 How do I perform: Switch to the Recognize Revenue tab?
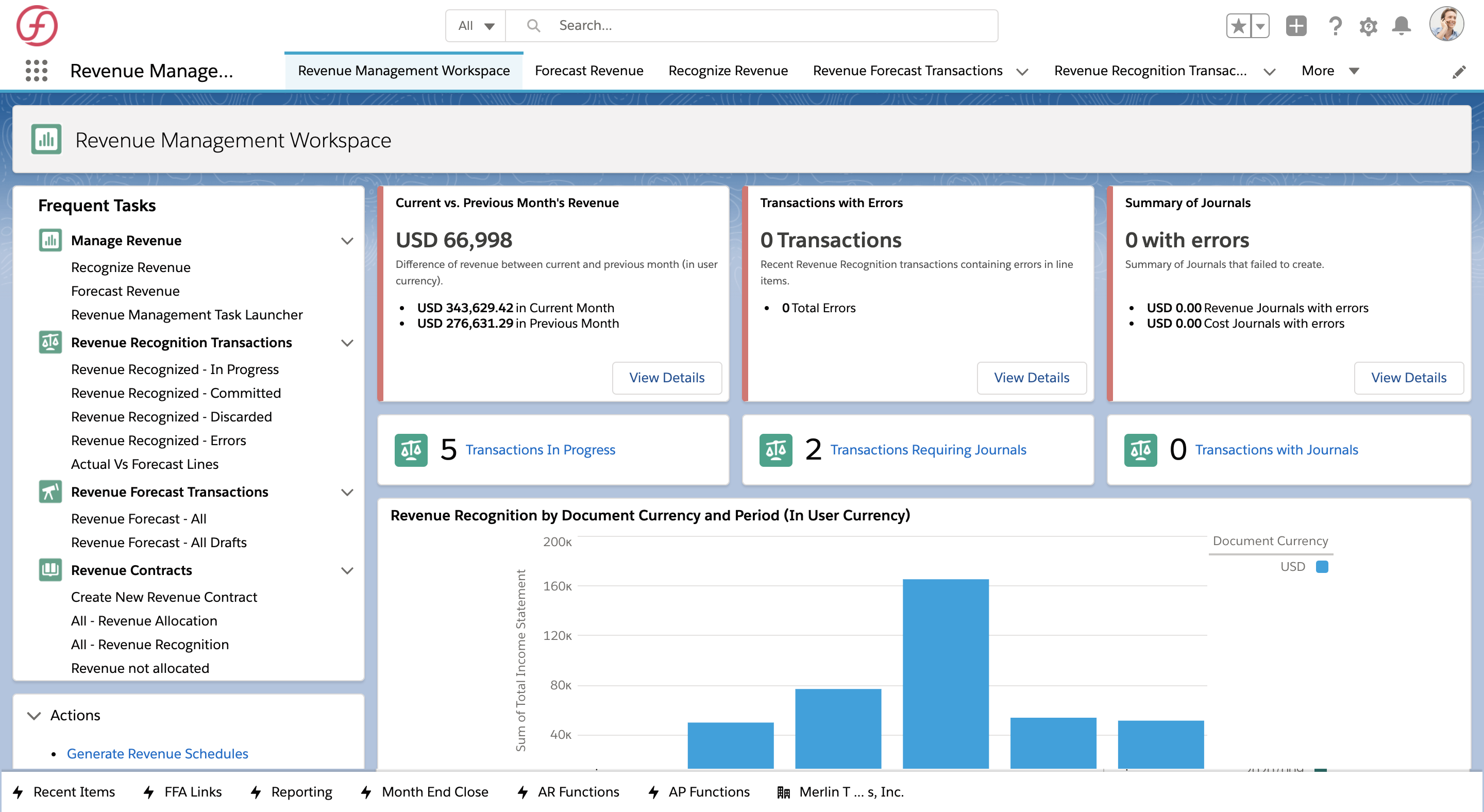[728, 71]
